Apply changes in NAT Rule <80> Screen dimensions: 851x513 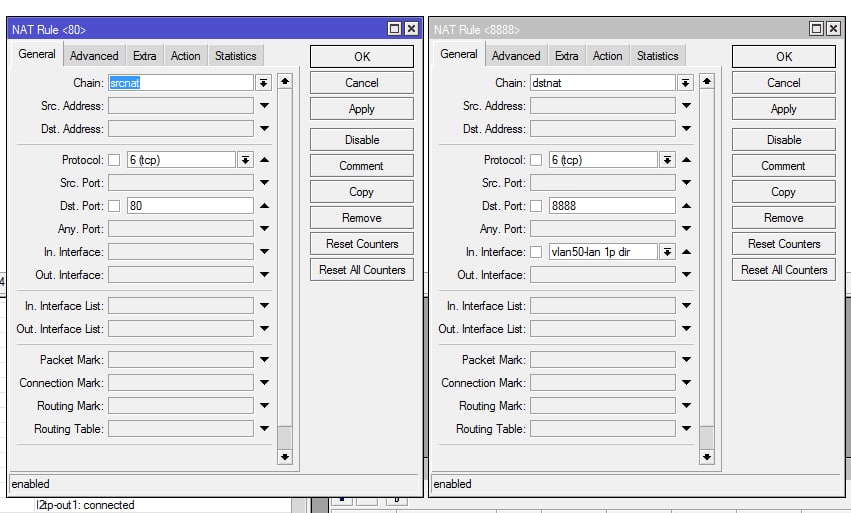pyautogui.click(x=362, y=109)
